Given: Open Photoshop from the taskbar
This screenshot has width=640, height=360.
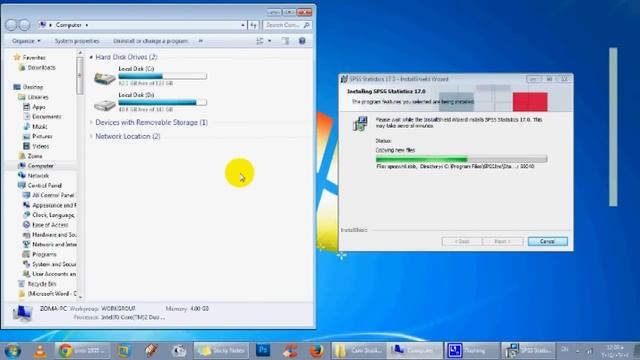Looking at the screenshot, I should point(263,350).
